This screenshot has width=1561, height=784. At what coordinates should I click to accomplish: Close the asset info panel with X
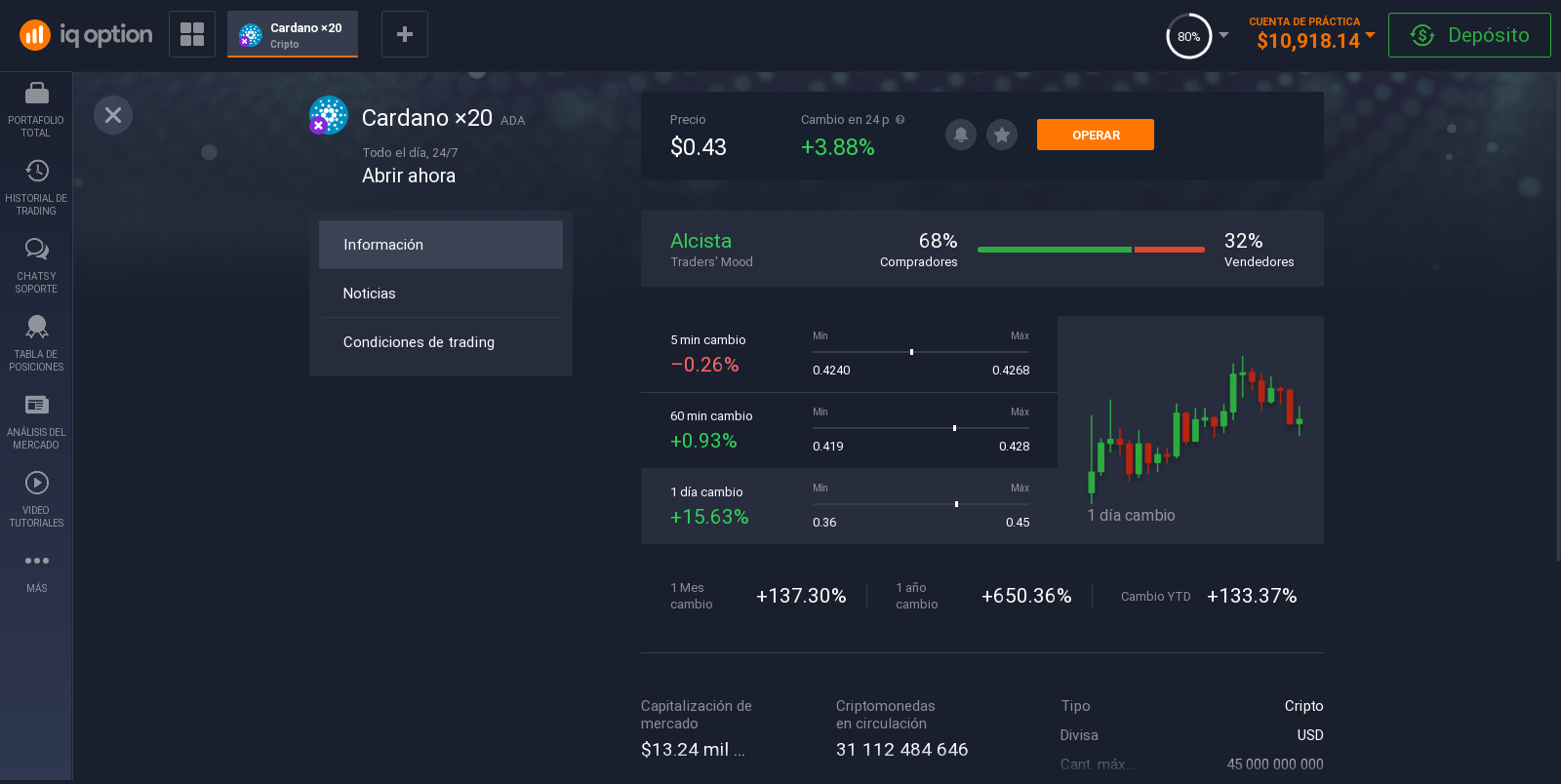(113, 115)
